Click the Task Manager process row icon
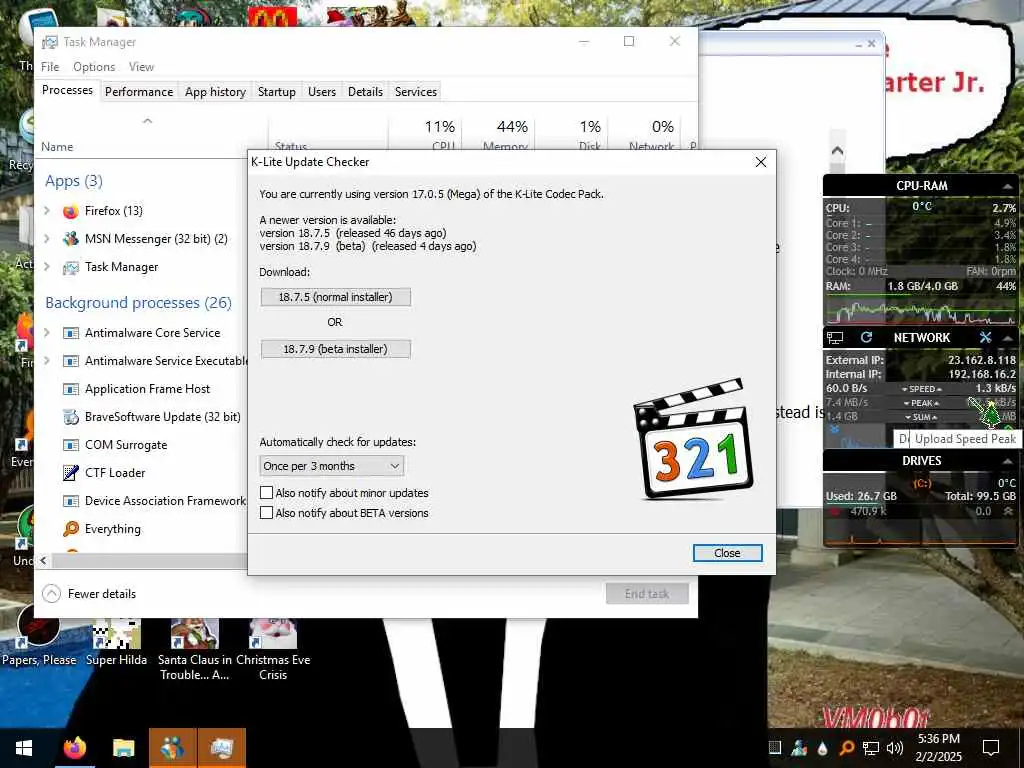The width and height of the screenshot is (1024, 768). (71, 267)
